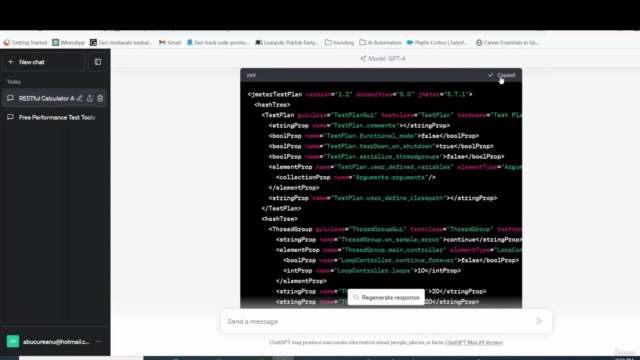Screen dimensions: 640x360
Task: Click the xml language label of code block
Action: point(251,75)
